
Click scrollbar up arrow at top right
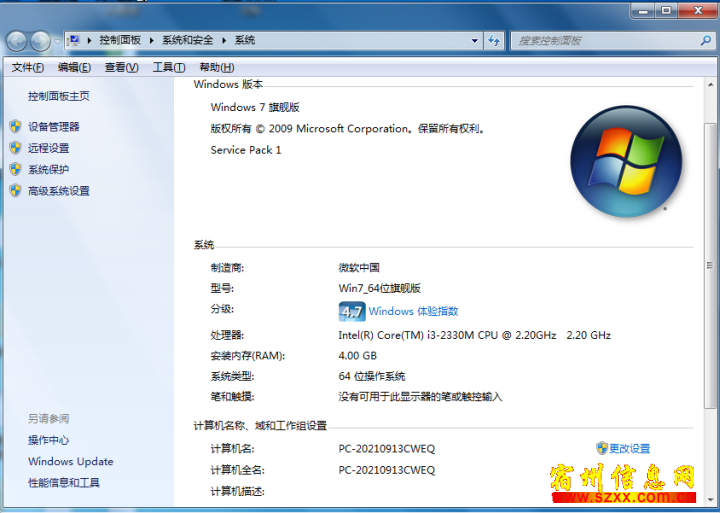(x=710, y=85)
